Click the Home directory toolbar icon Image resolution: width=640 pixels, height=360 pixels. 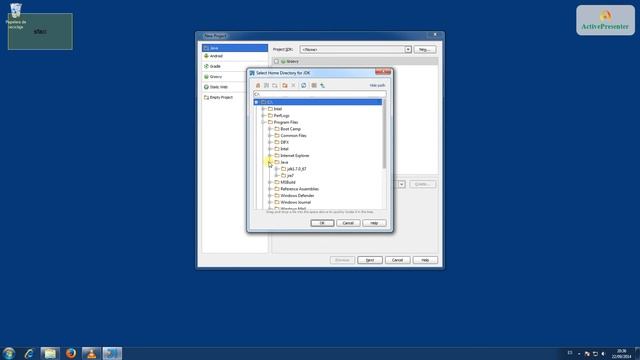click(x=258, y=85)
